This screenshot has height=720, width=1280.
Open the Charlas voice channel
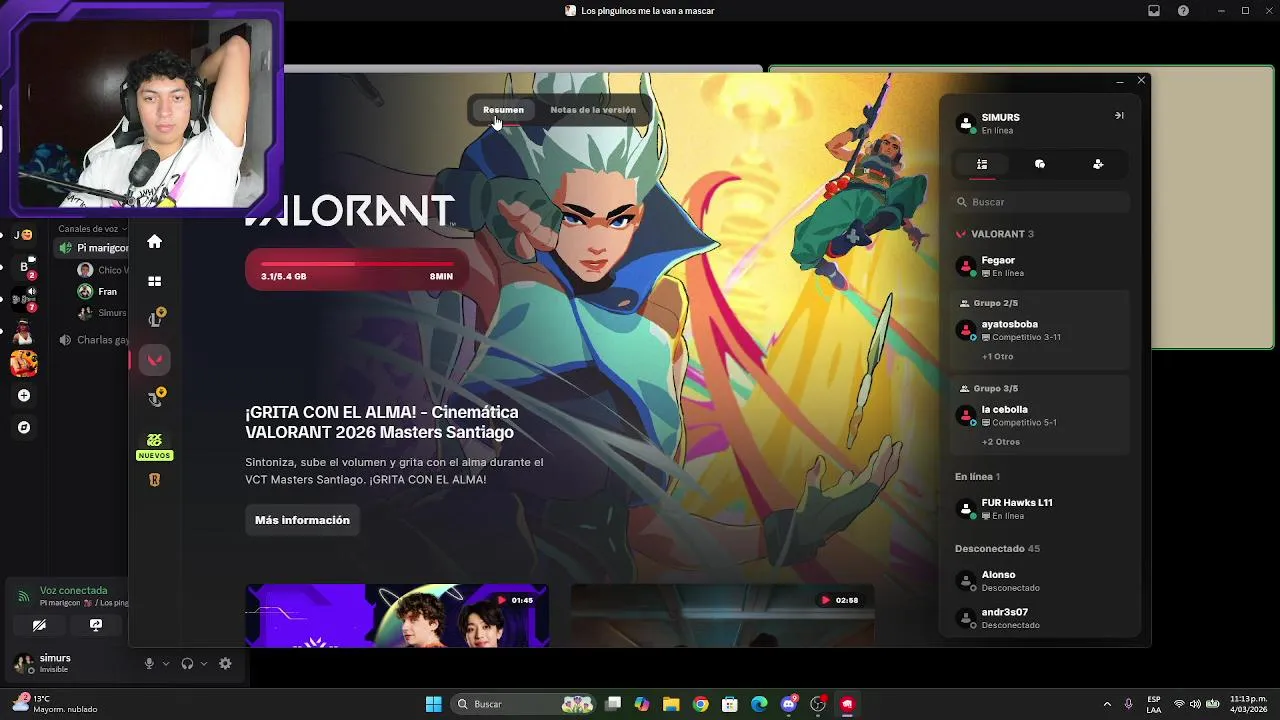pyautogui.click(x=92, y=340)
